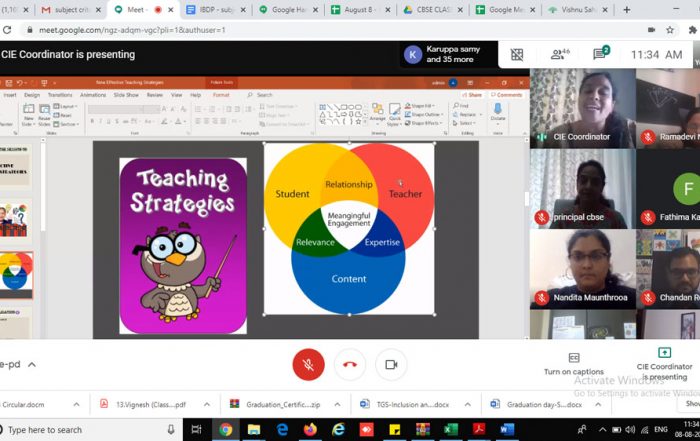
Task: Open the Graduation day-S docx download
Action: [536, 404]
